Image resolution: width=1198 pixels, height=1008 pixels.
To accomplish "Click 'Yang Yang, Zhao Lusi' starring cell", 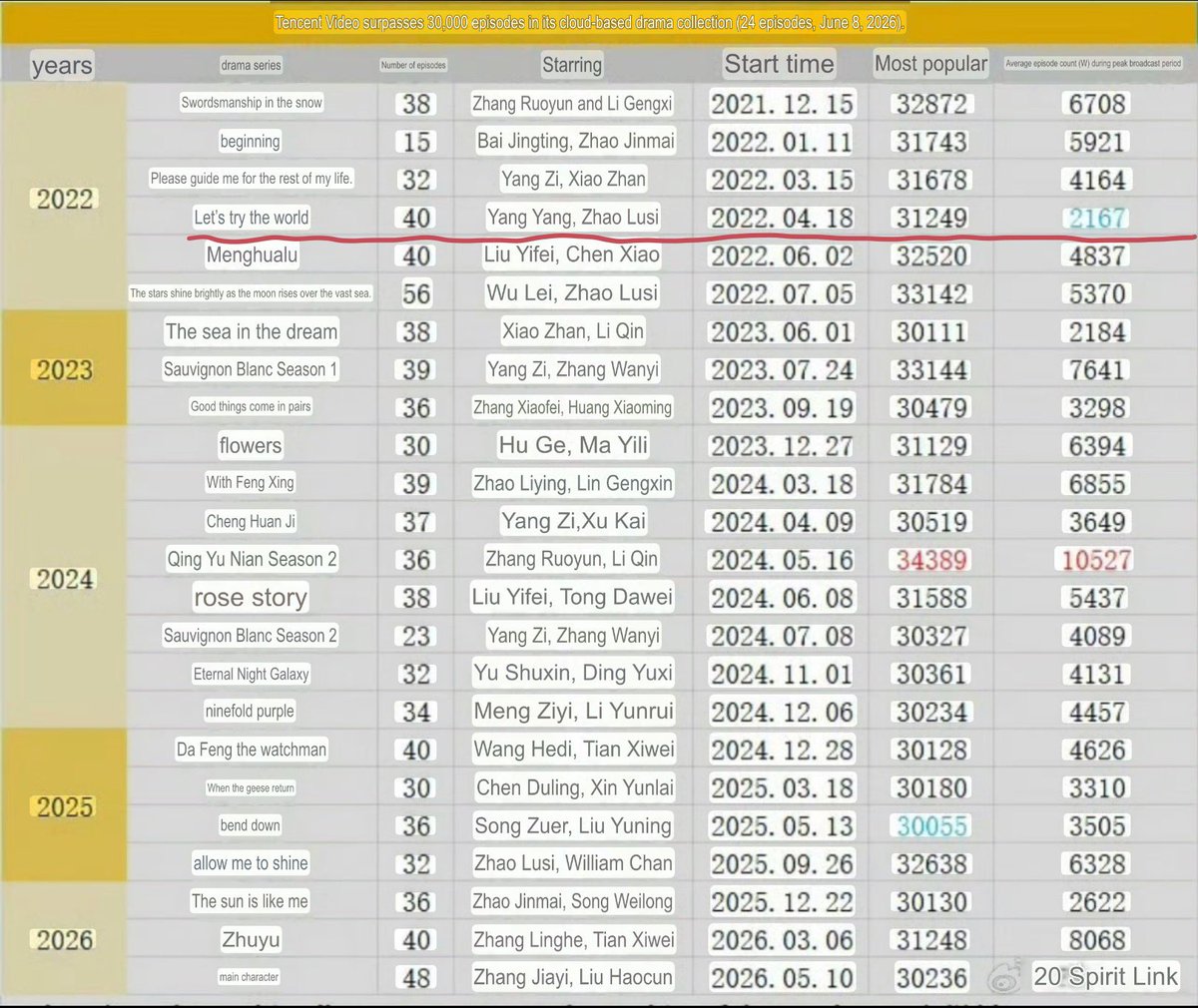I will tap(573, 218).
